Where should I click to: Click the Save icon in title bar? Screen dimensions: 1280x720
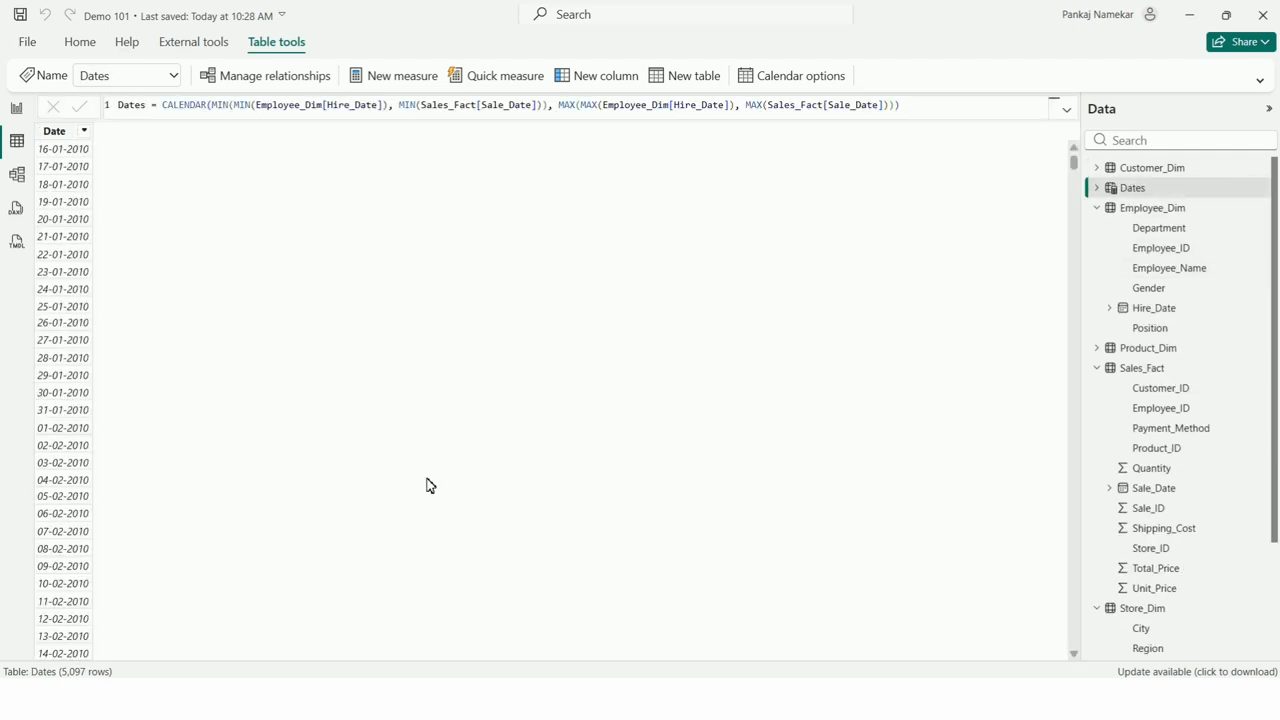point(20,15)
